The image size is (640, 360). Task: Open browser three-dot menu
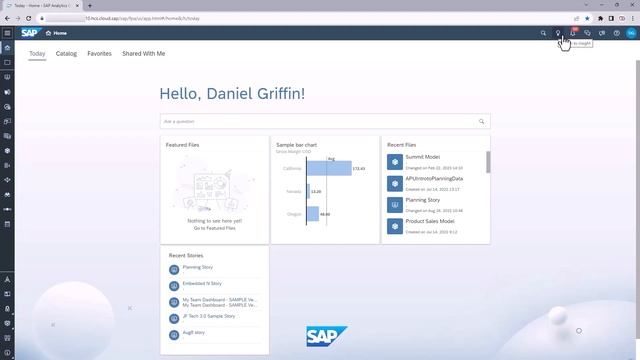[633, 18]
